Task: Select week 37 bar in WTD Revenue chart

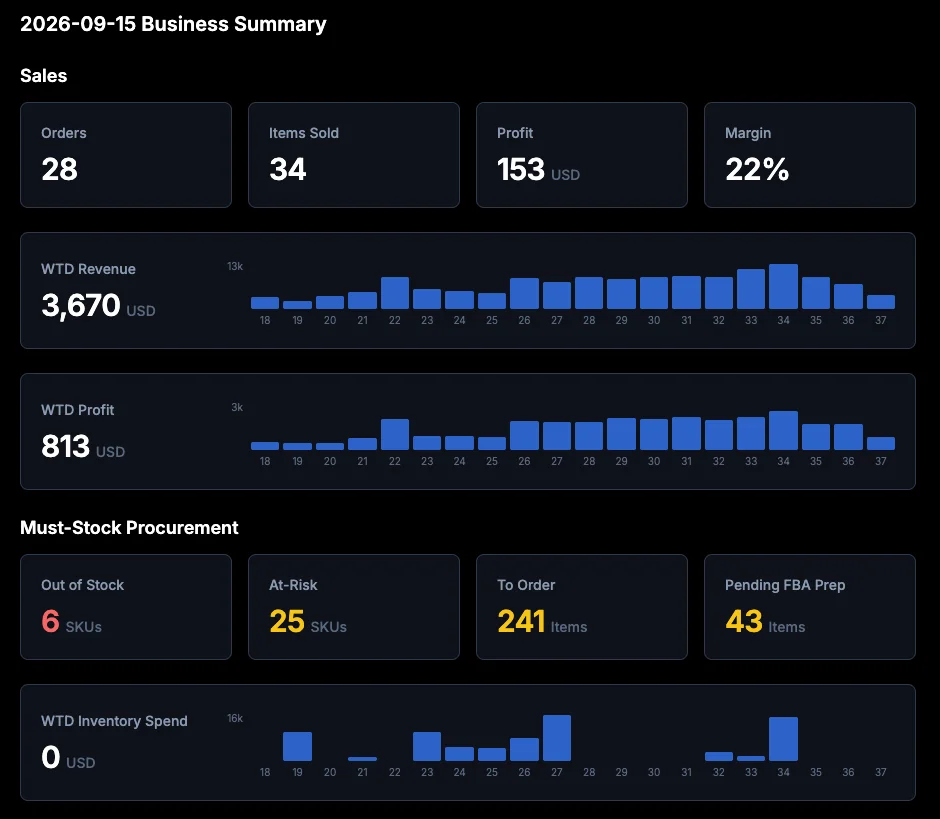Action: click(x=881, y=302)
